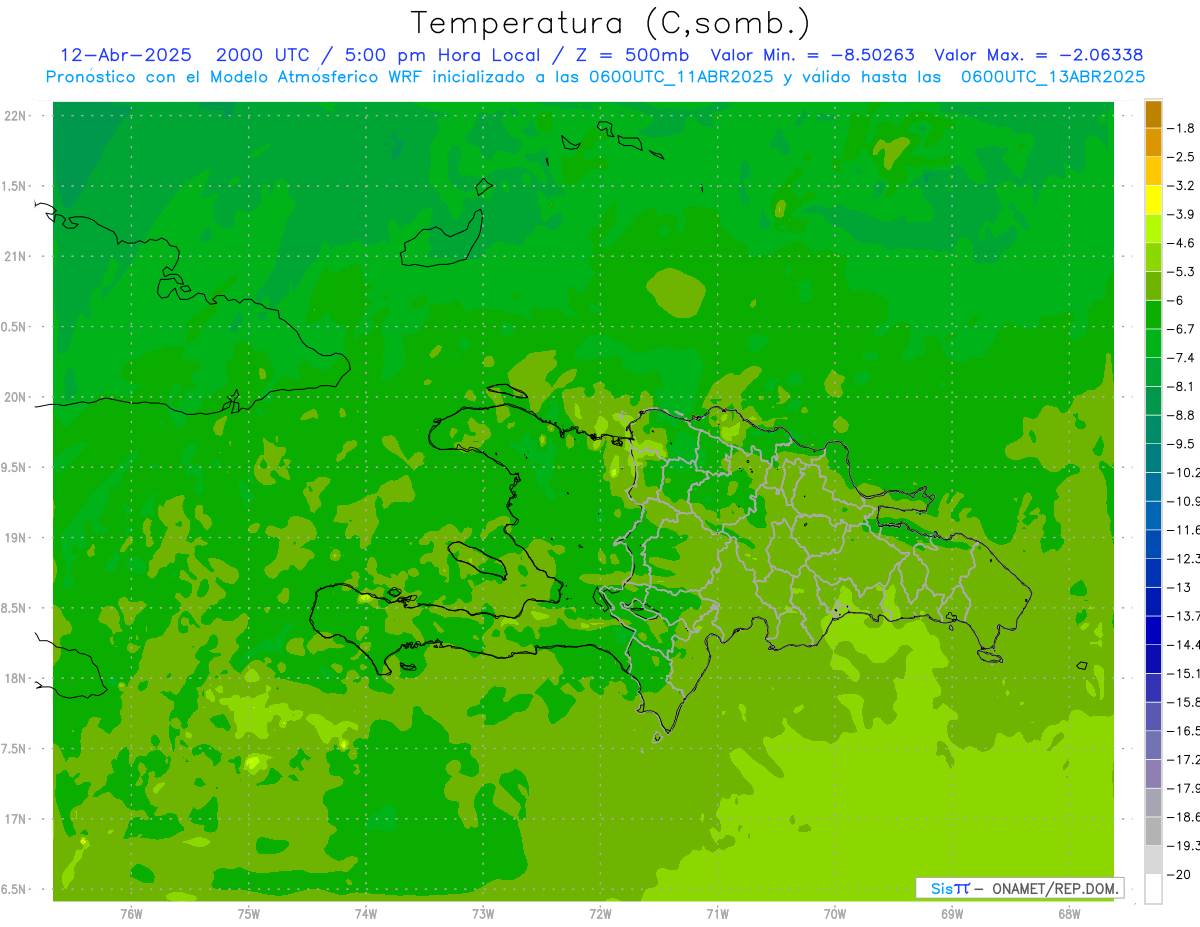Screen dimensions: 1200x927
Task: Click the -3.9 colorbar value label
Action: [x=1183, y=214]
